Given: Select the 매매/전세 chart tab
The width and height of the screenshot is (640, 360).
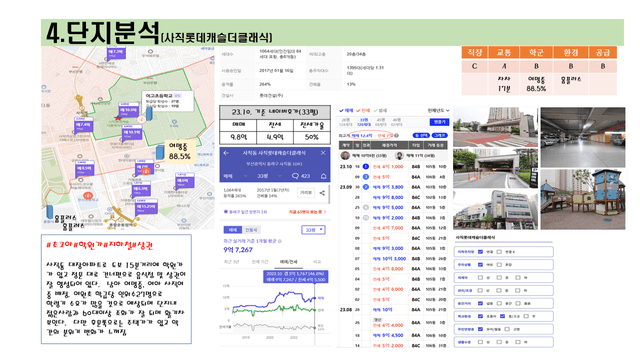Looking at the screenshot, I should 289,262.
